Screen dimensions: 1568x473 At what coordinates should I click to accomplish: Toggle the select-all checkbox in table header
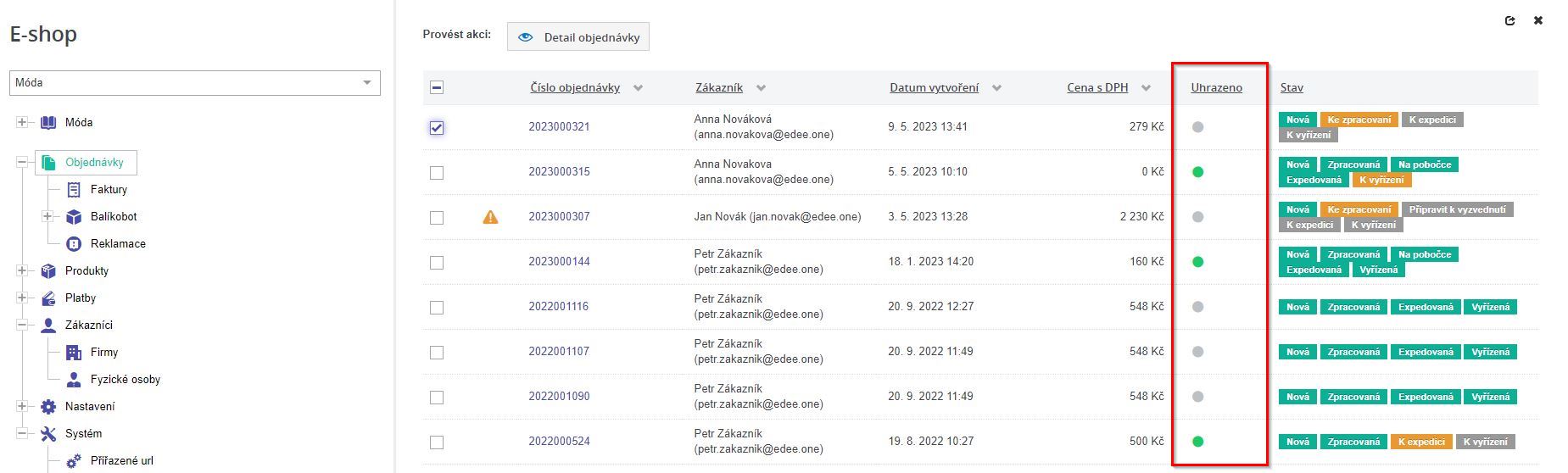pyautogui.click(x=437, y=87)
